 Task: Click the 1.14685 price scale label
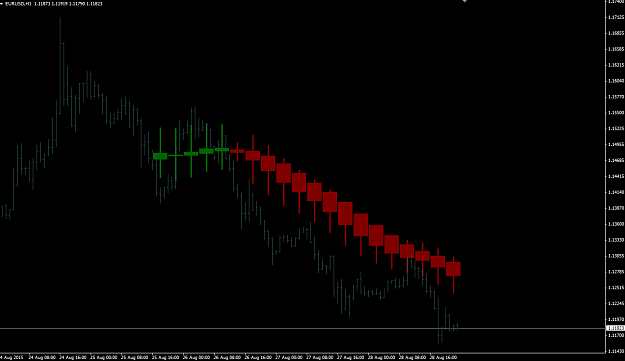[616, 161]
